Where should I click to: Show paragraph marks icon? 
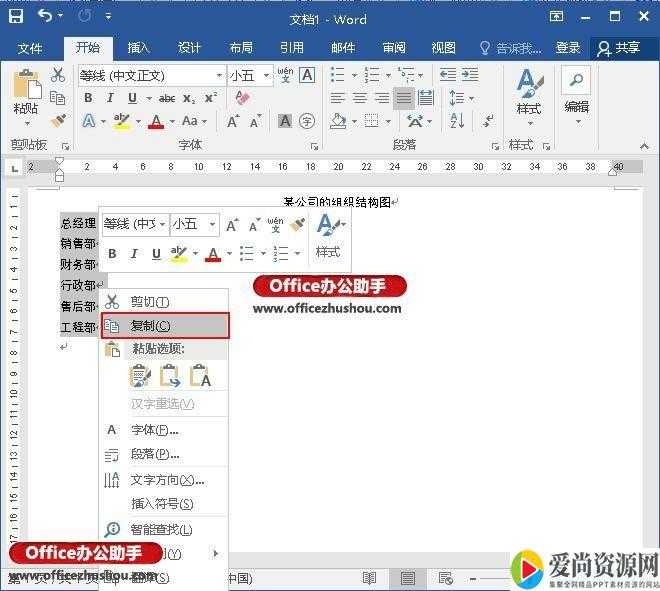coord(488,121)
